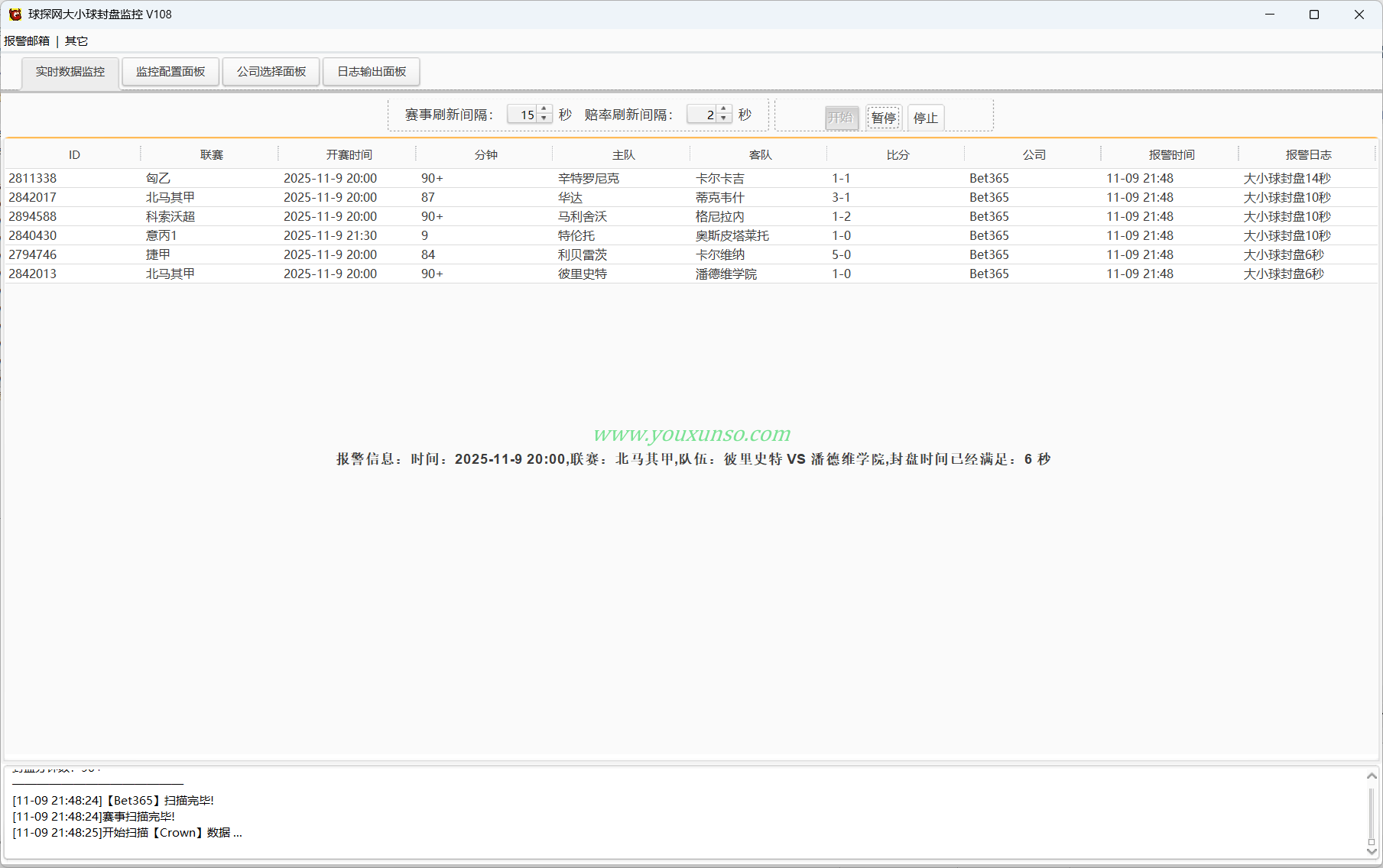Sort by 客队 column header
The height and width of the screenshot is (868, 1383).
(x=760, y=155)
